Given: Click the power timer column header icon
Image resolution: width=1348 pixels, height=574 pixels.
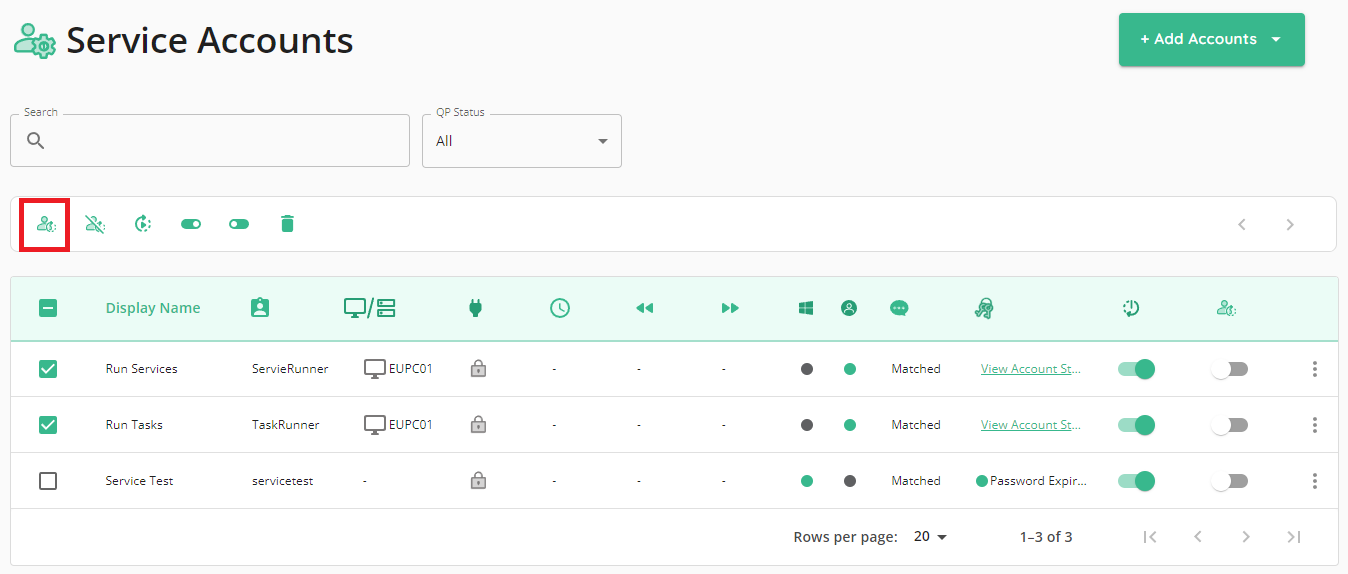Looking at the screenshot, I should click(1131, 308).
